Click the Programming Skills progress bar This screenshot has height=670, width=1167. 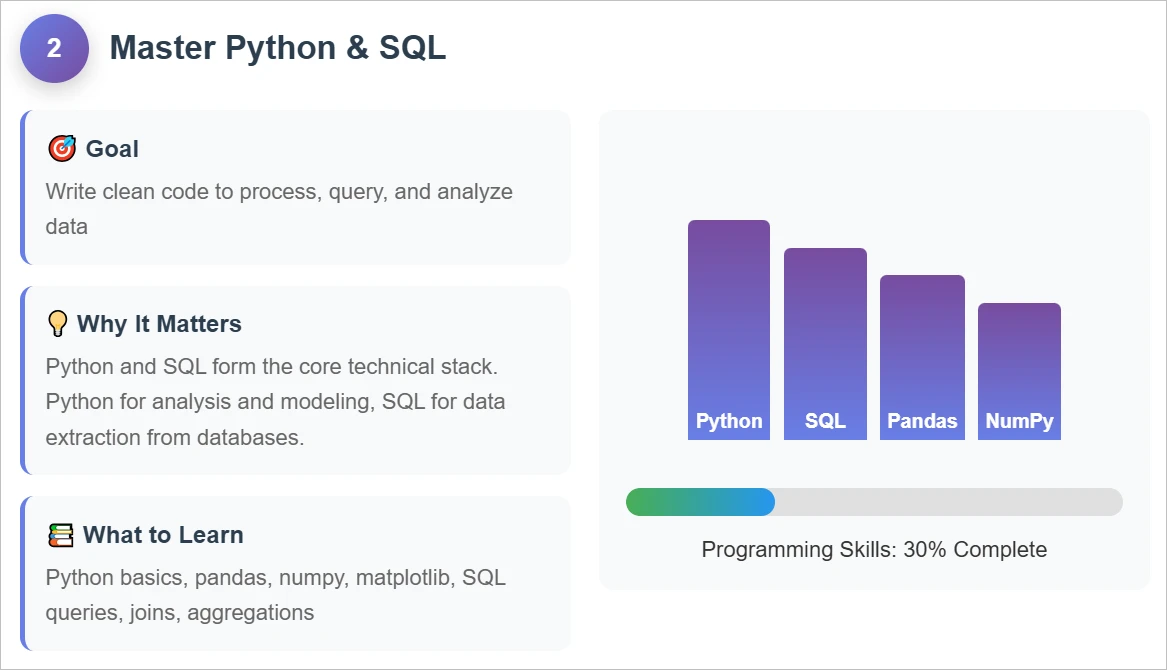[x=875, y=502]
